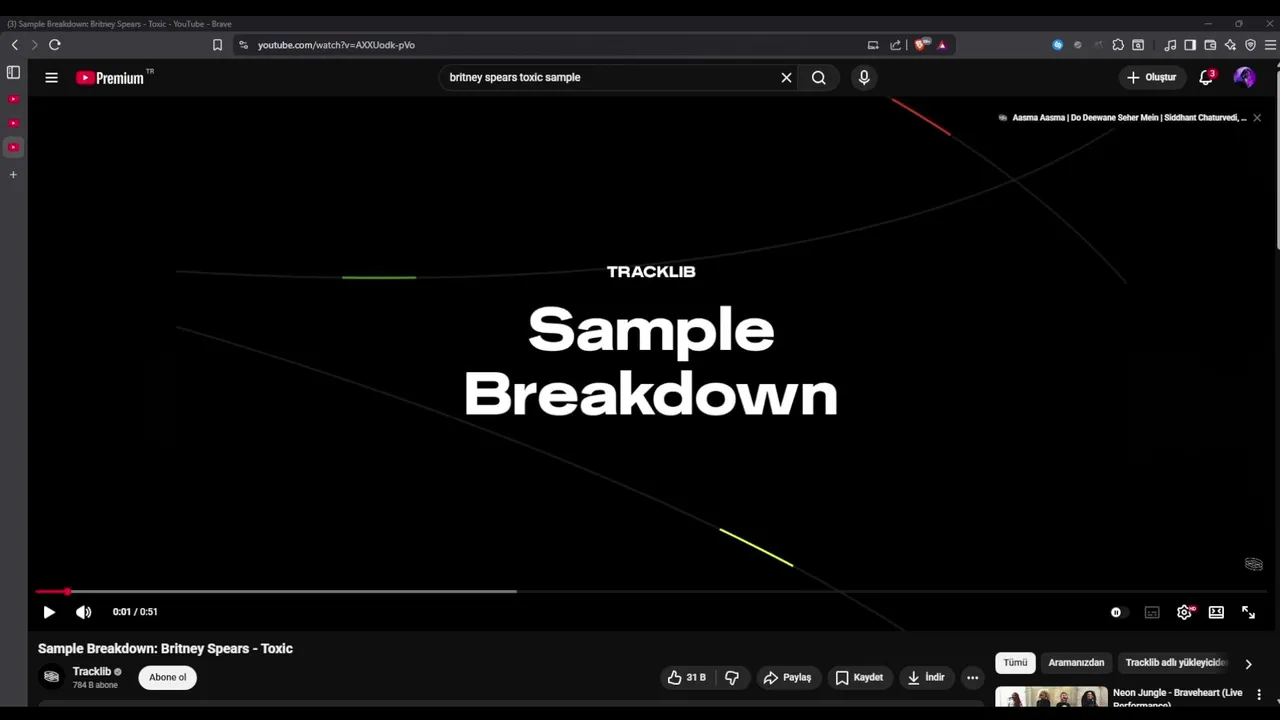
Task: Open the Brave VPN shield icon
Action: pyautogui.click(x=1250, y=45)
